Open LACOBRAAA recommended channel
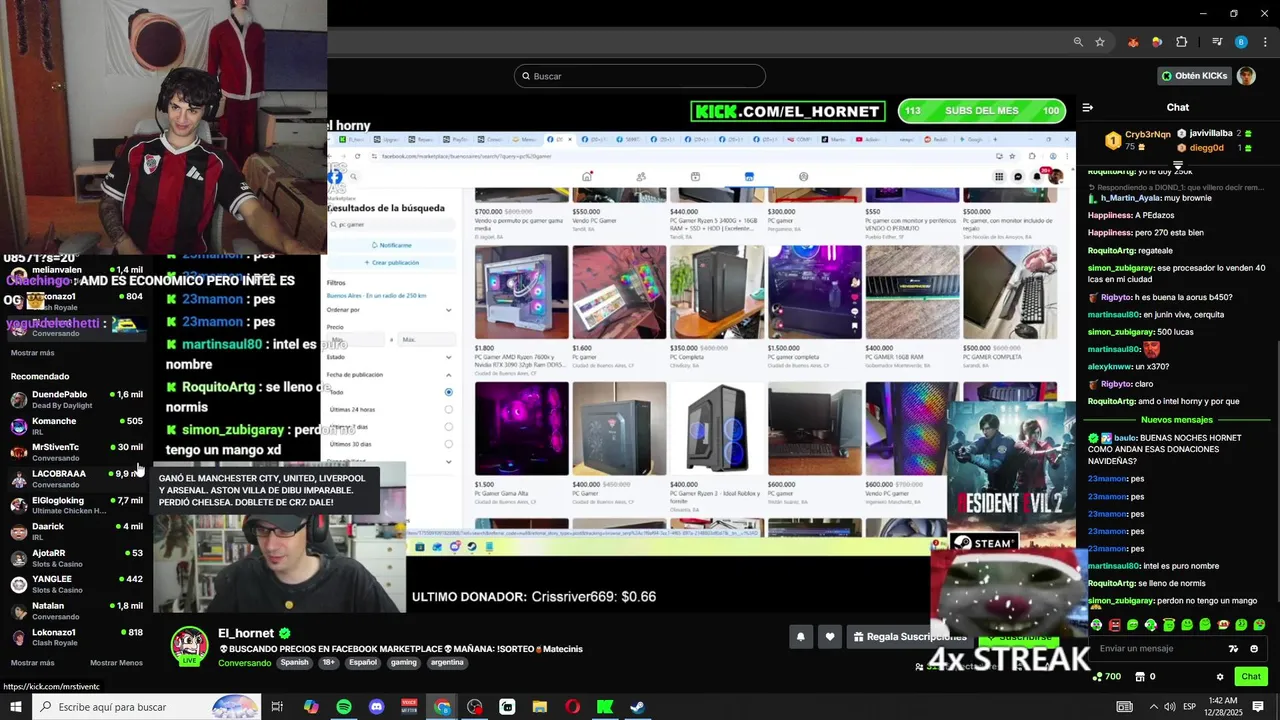The image size is (1280, 720). pyautogui.click(x=77, y=478)
